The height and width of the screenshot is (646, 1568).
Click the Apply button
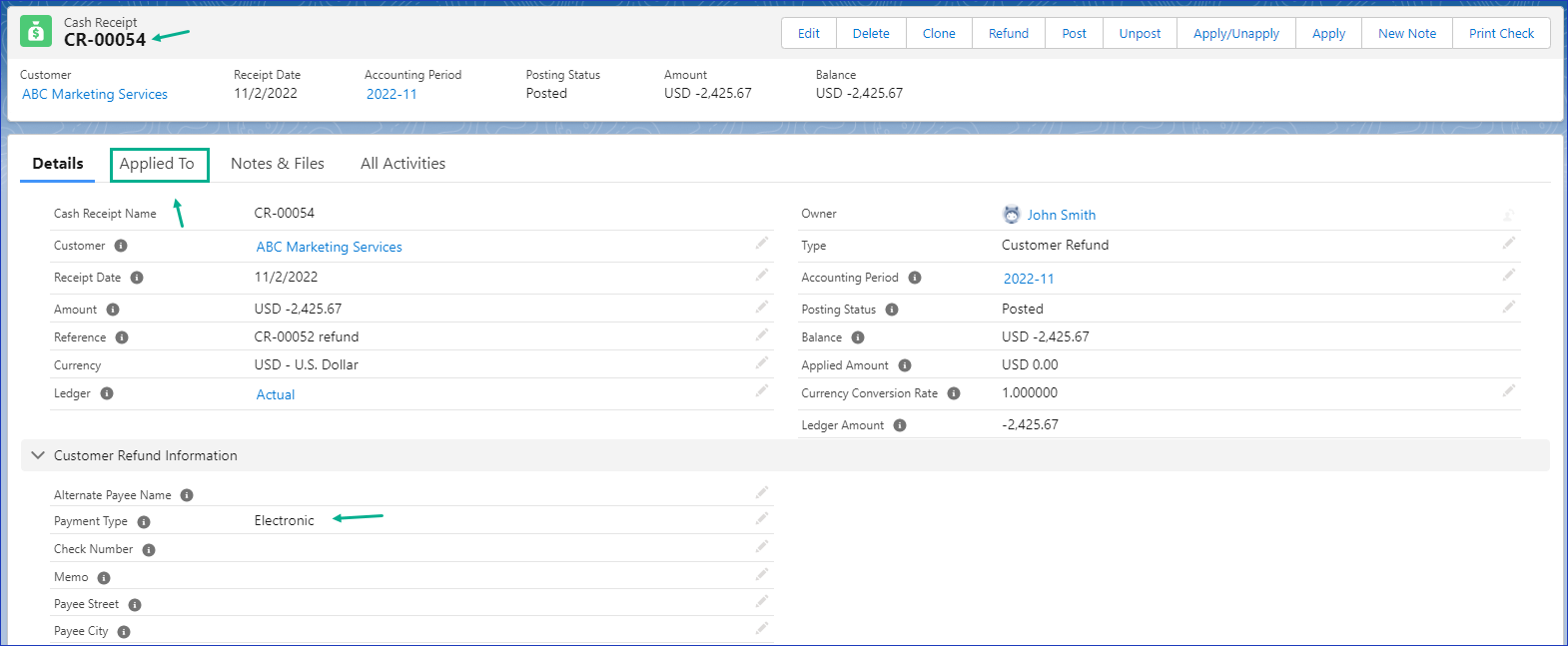[1329, 33]
